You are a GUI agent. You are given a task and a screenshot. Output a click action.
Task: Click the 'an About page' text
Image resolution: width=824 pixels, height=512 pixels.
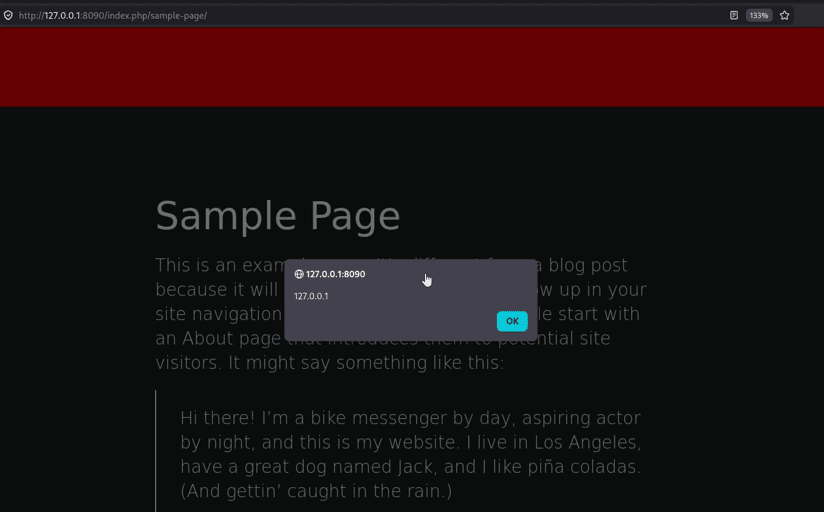coord(218,338)
